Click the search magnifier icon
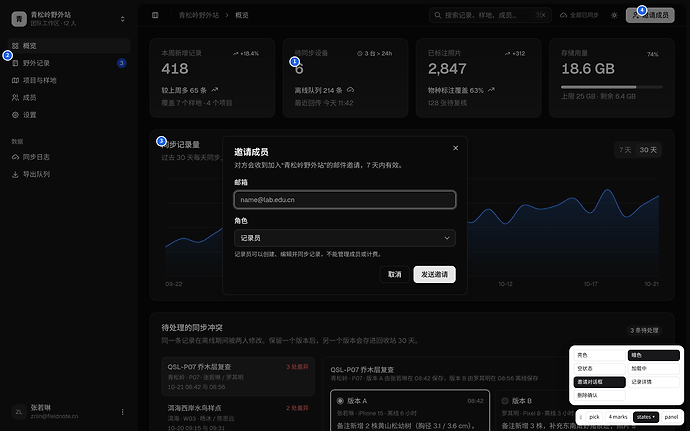Viewport: 690px width, 431px height. (x=438, y=15)
